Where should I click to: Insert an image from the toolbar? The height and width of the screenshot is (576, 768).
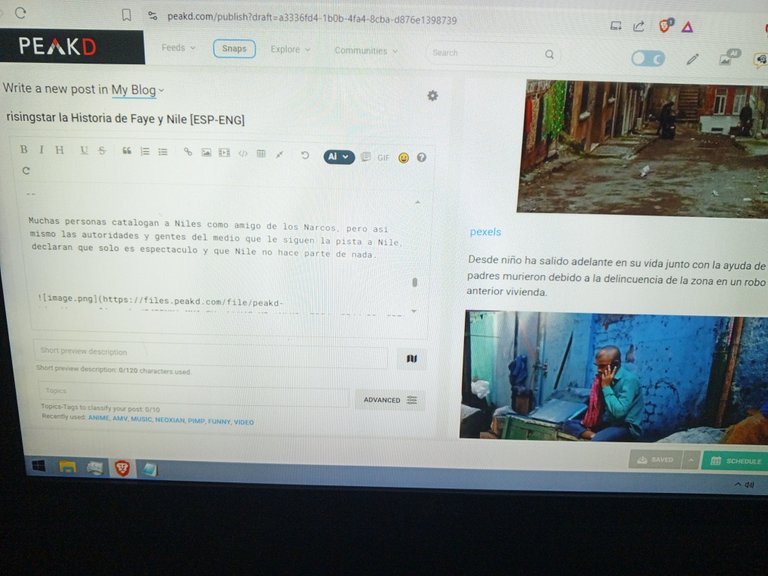coord(206,152)
